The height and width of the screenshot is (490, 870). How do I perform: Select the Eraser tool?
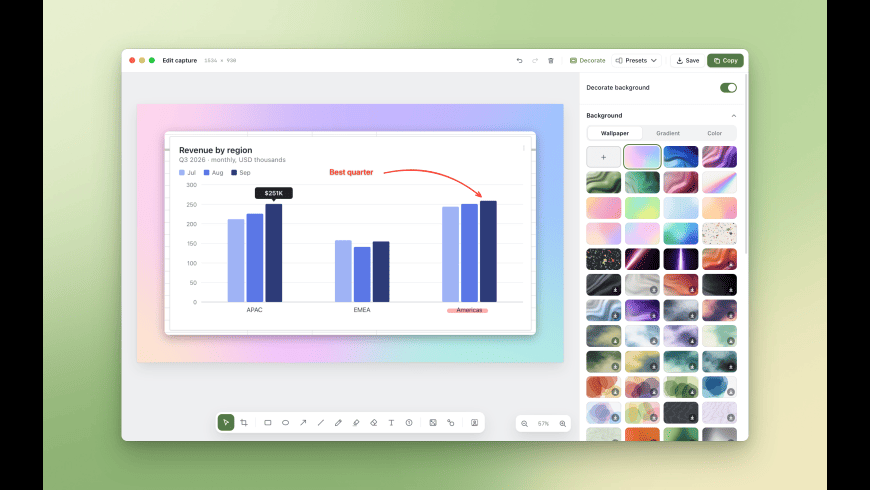(373, 423)
